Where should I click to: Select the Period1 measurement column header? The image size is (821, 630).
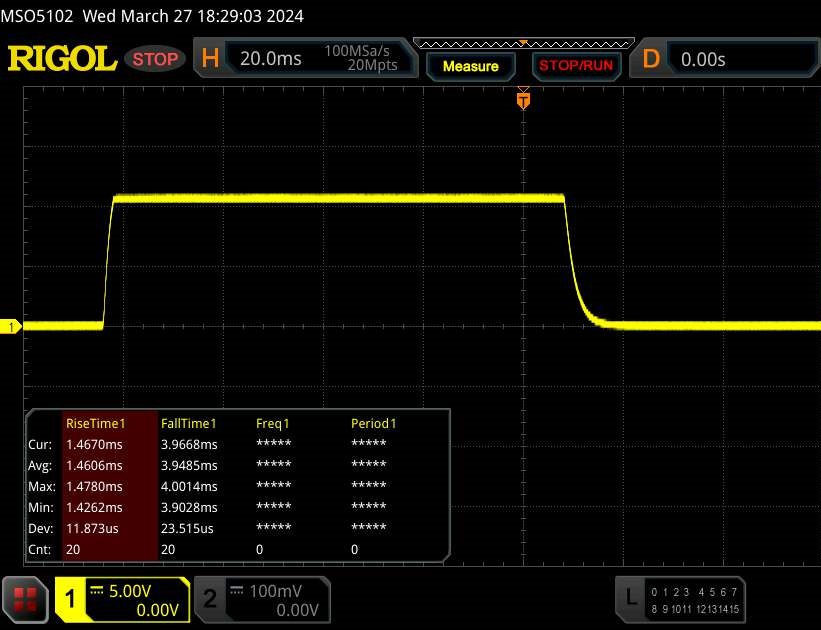point(373,423)
